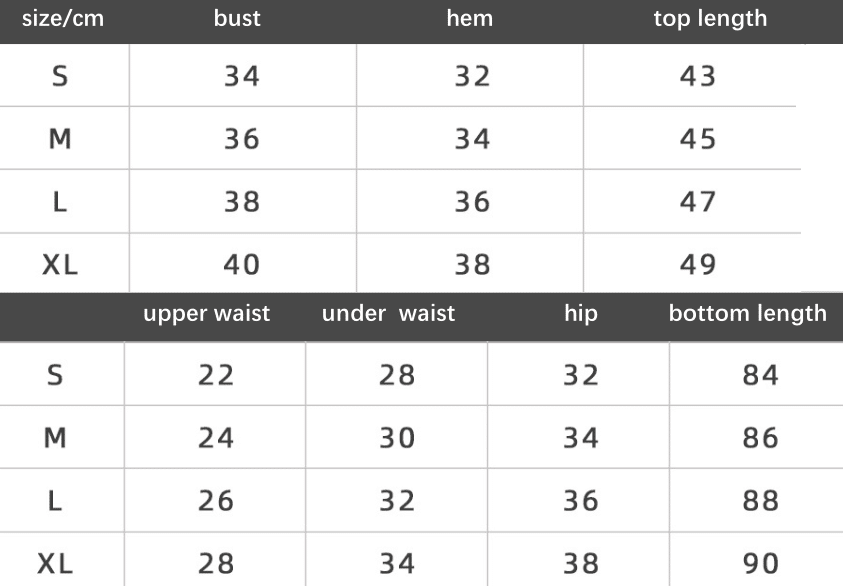Click the 'bottom length' header
The image size is (843, 586).
748,314
